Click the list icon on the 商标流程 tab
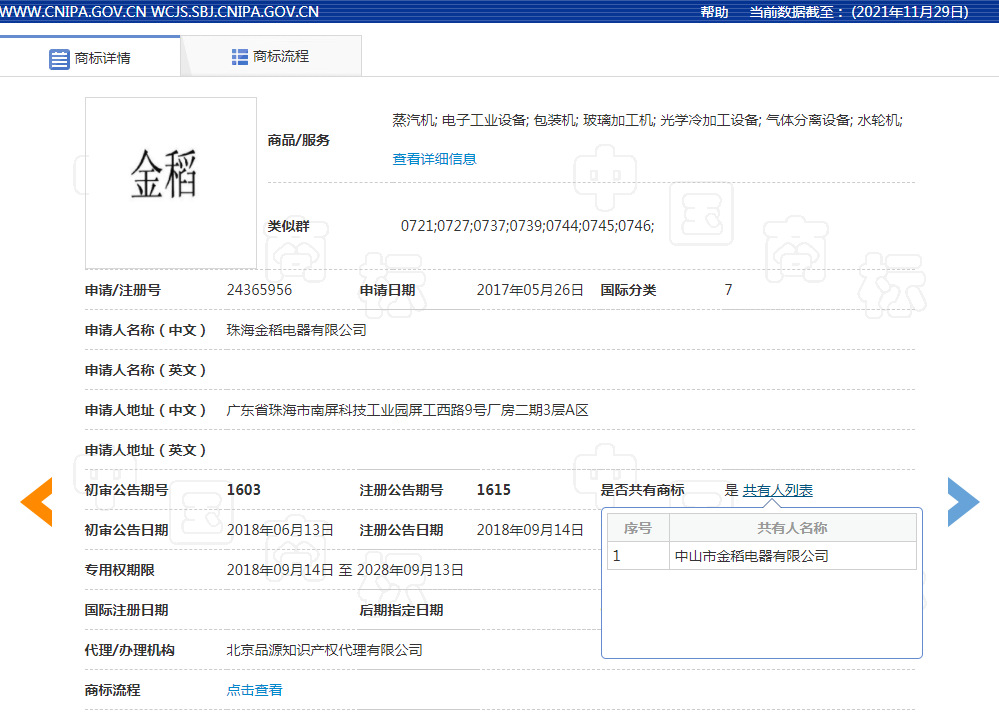This screenshot has width=999, height=712. [x=240, y=57]
